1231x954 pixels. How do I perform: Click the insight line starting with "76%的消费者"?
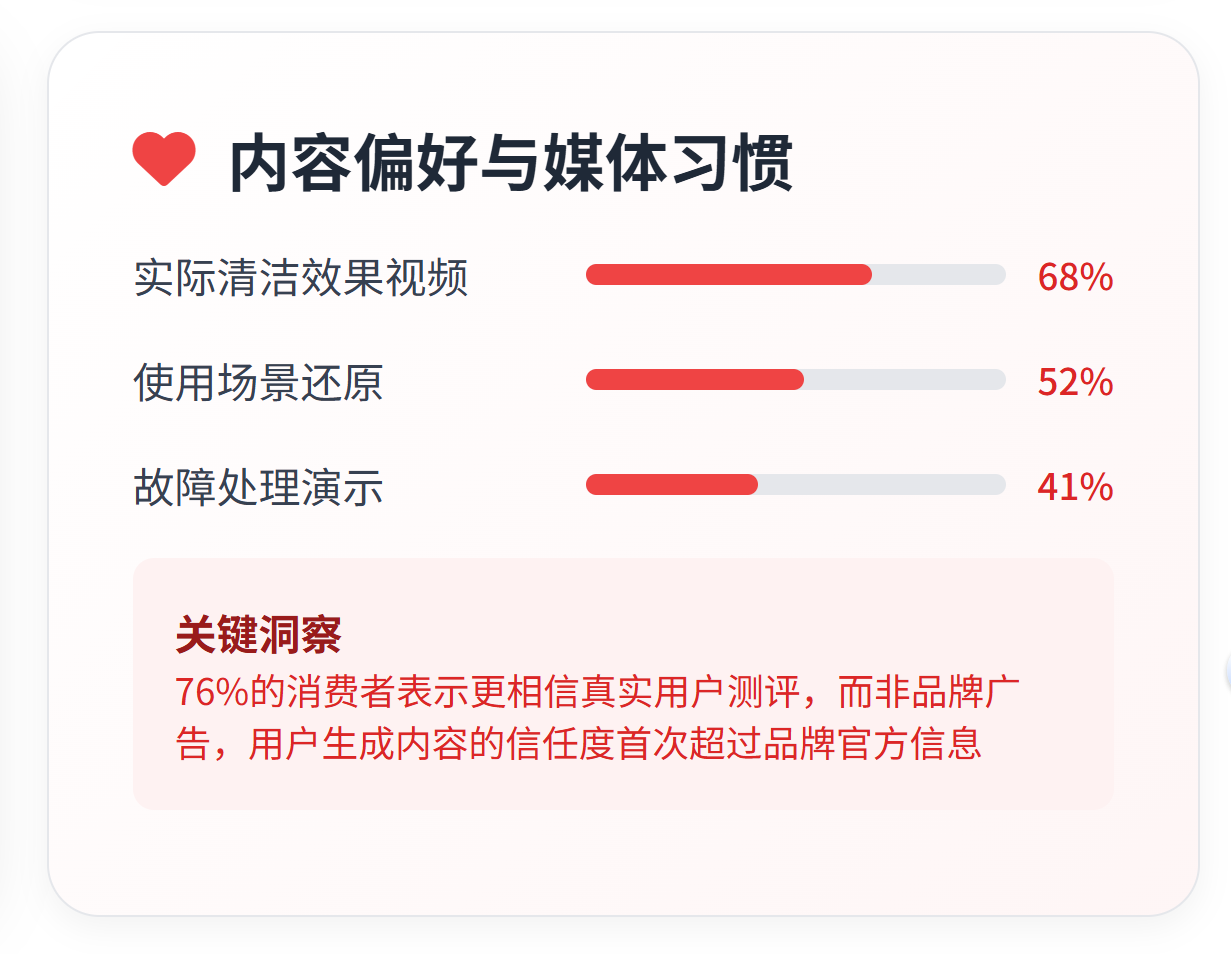tap(597, 692)
